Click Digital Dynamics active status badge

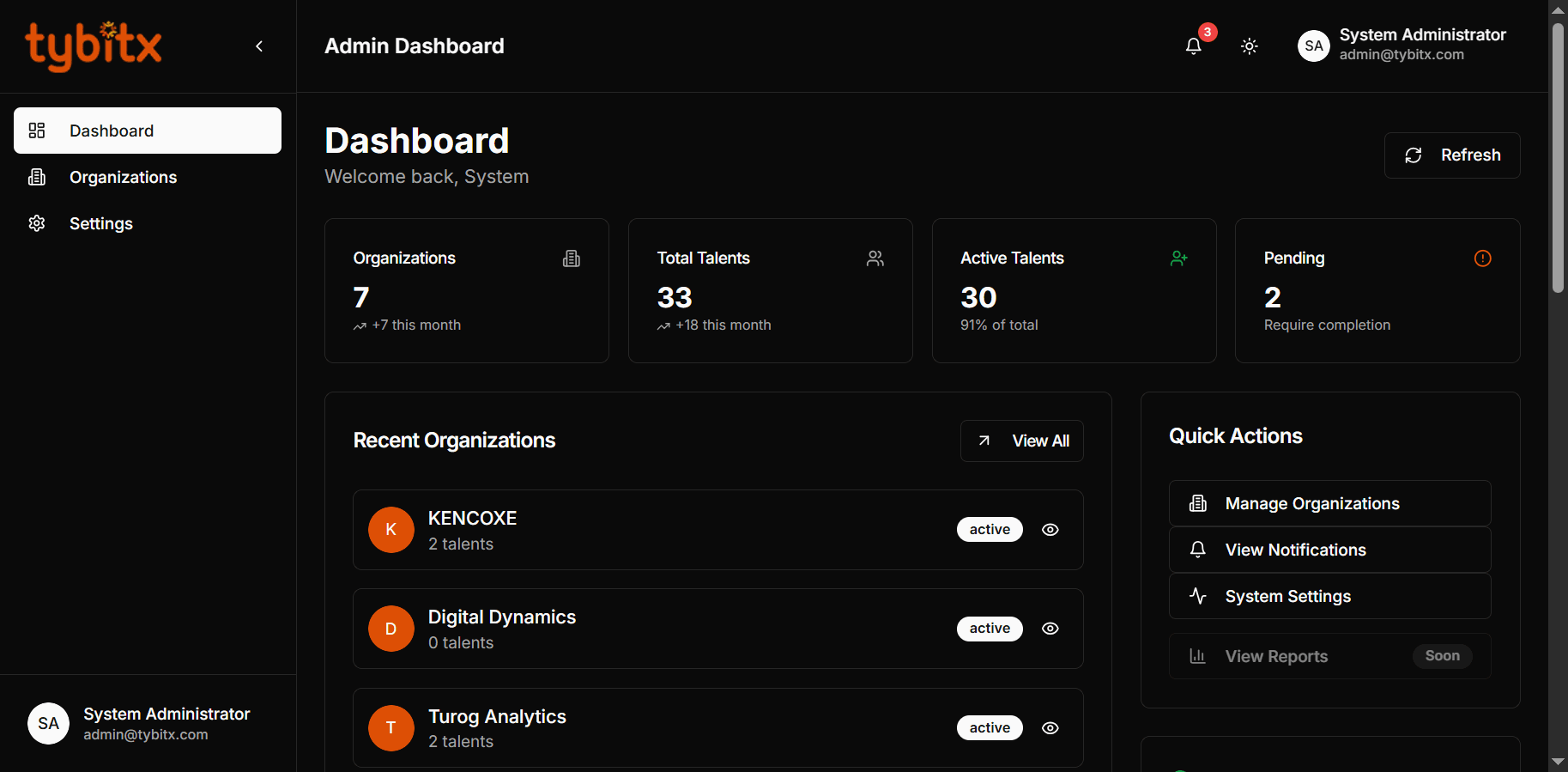coord(990,629)
